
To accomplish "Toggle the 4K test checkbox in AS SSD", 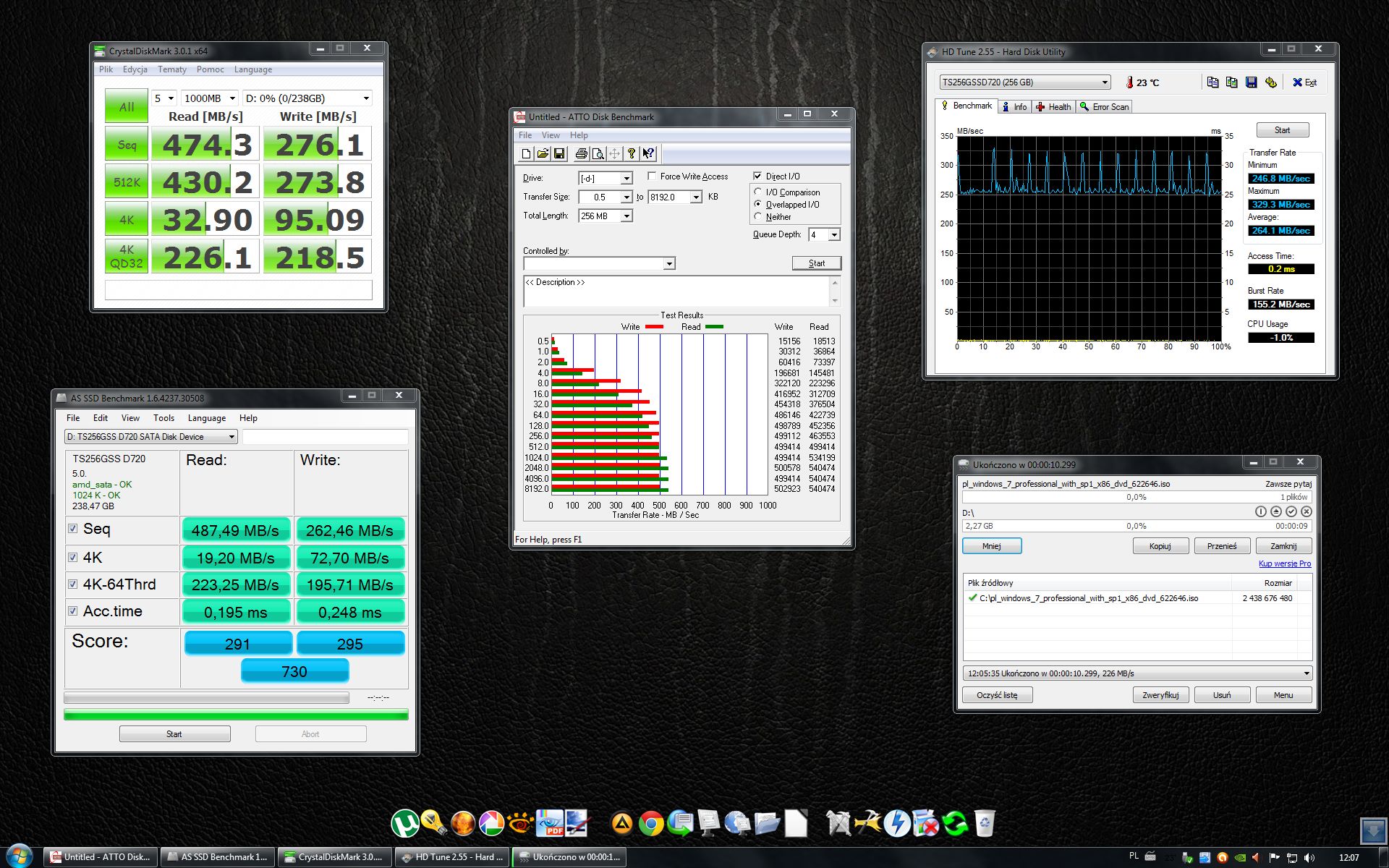I will coord(72,557).
